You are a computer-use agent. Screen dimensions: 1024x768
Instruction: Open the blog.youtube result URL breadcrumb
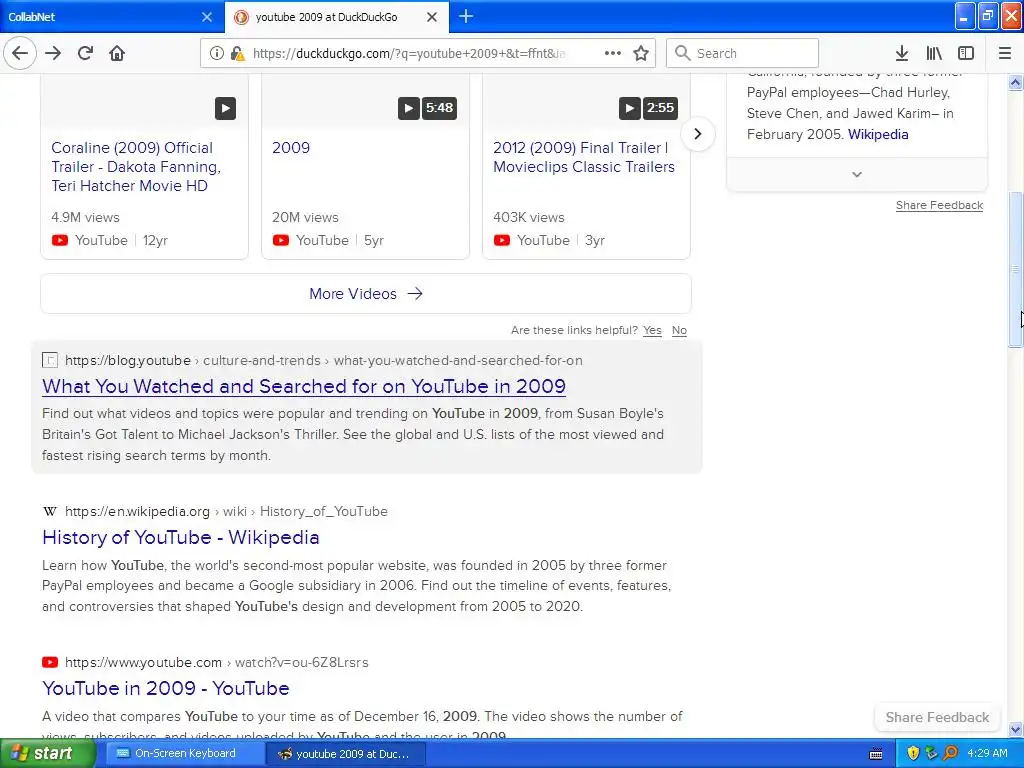coord(324,360)
